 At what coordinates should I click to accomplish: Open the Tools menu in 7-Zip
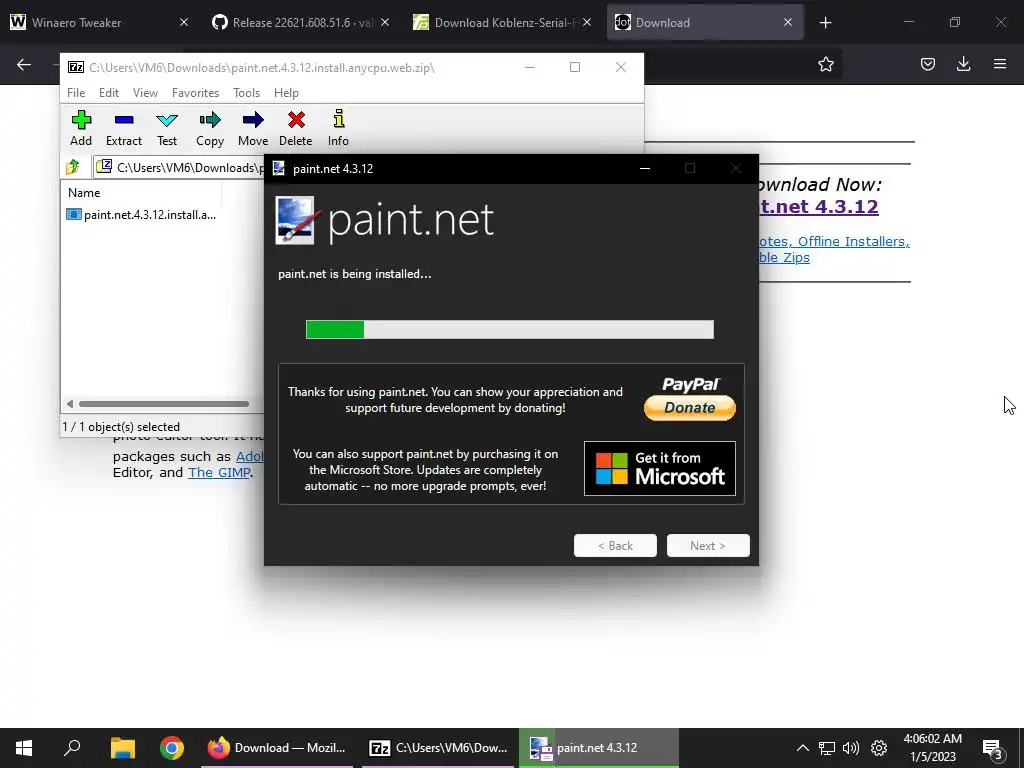tap(246, 93)
